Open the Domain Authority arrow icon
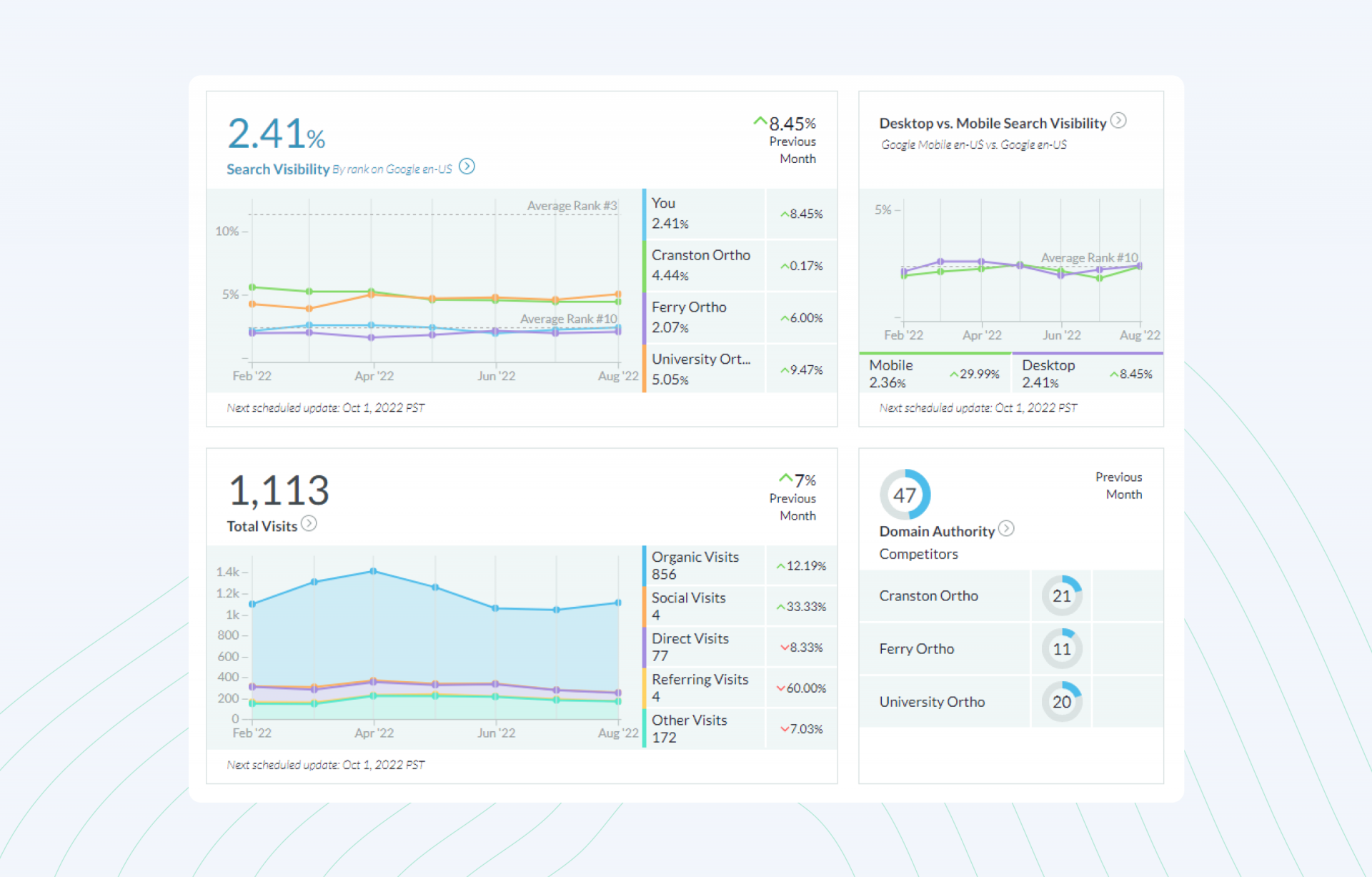This screenshot has height=877, width=1372. tap(1006, 529)
